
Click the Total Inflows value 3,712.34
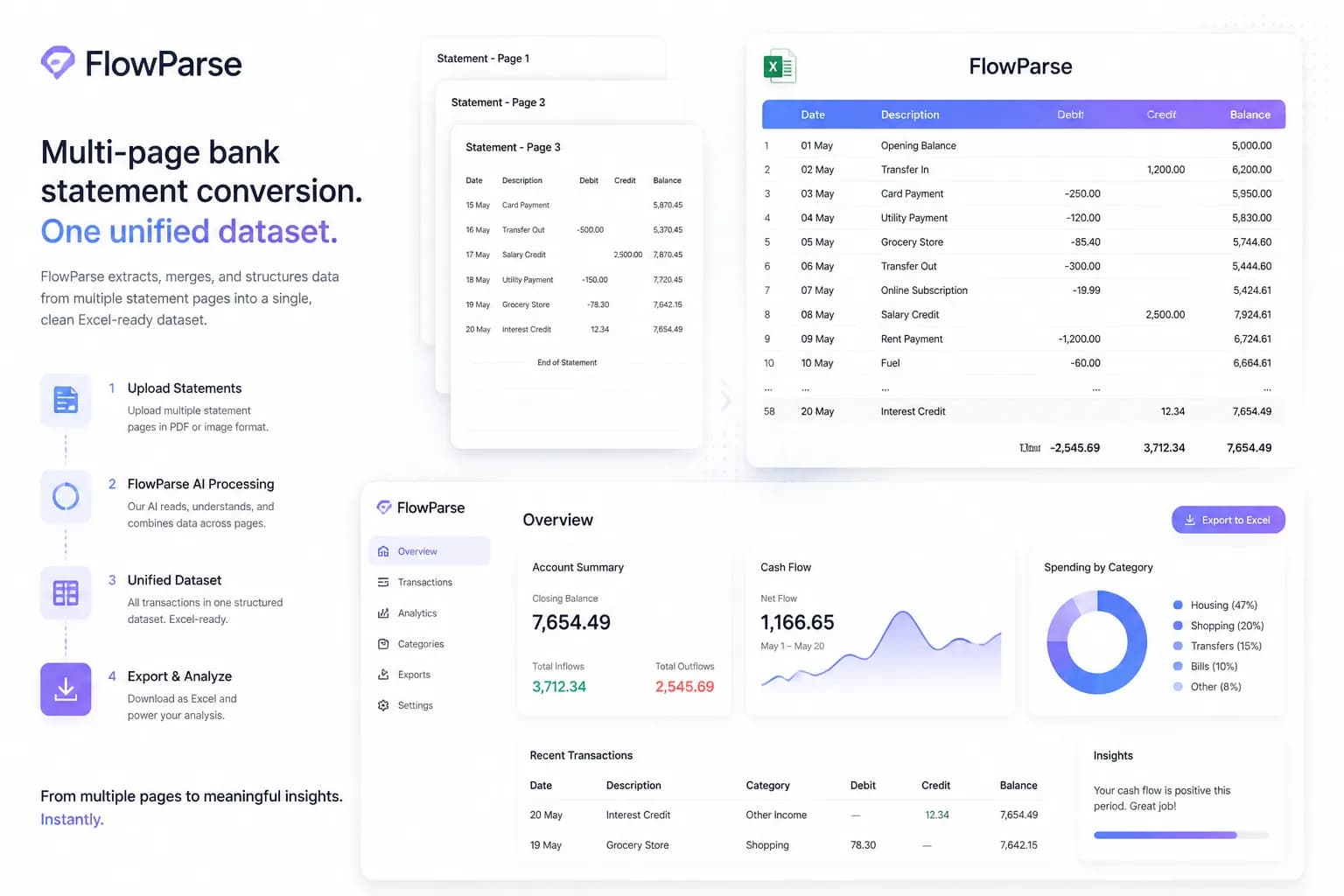point(559,687)
